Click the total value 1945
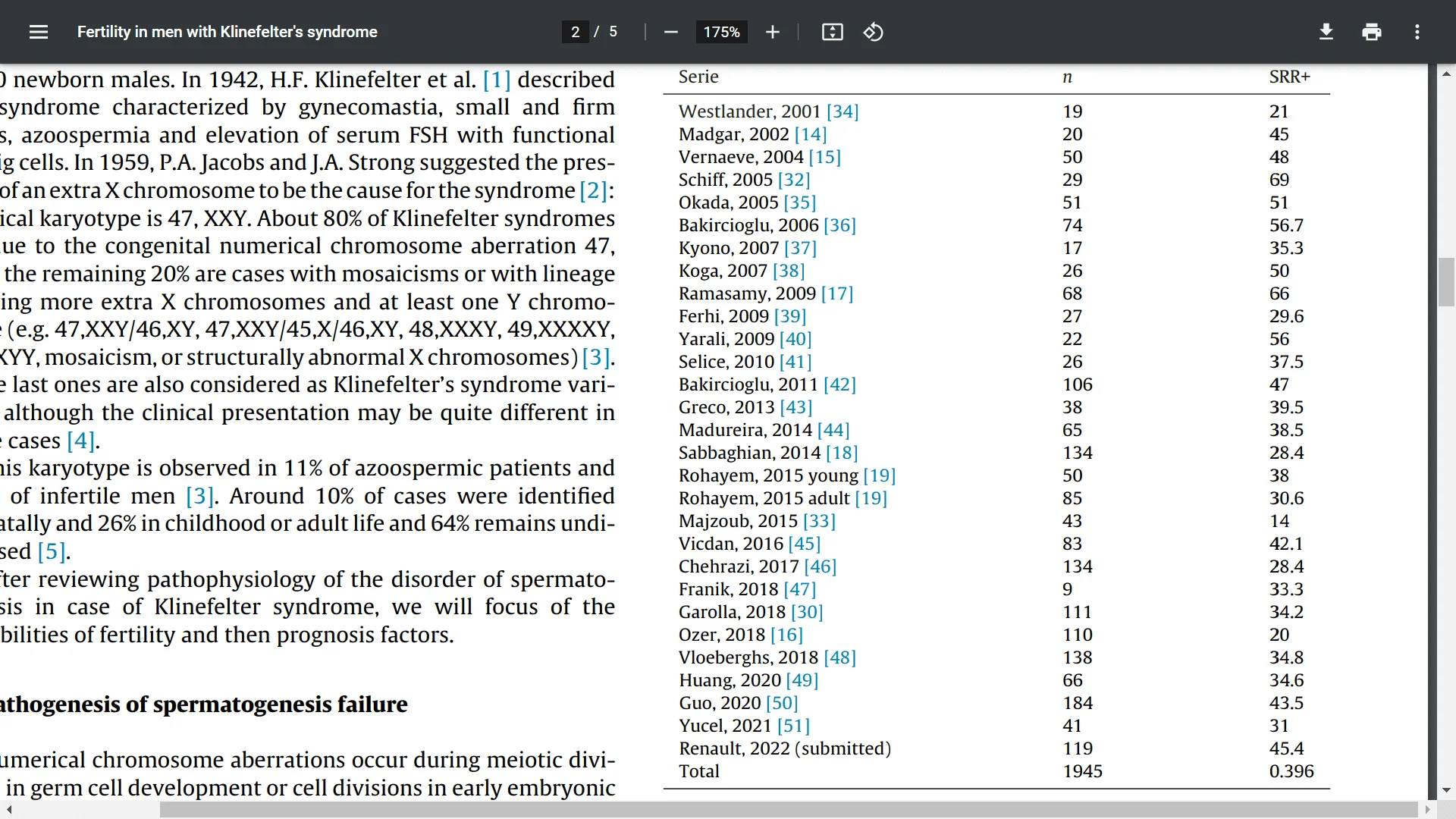 pyautogui.click(x=1083, y=771)
